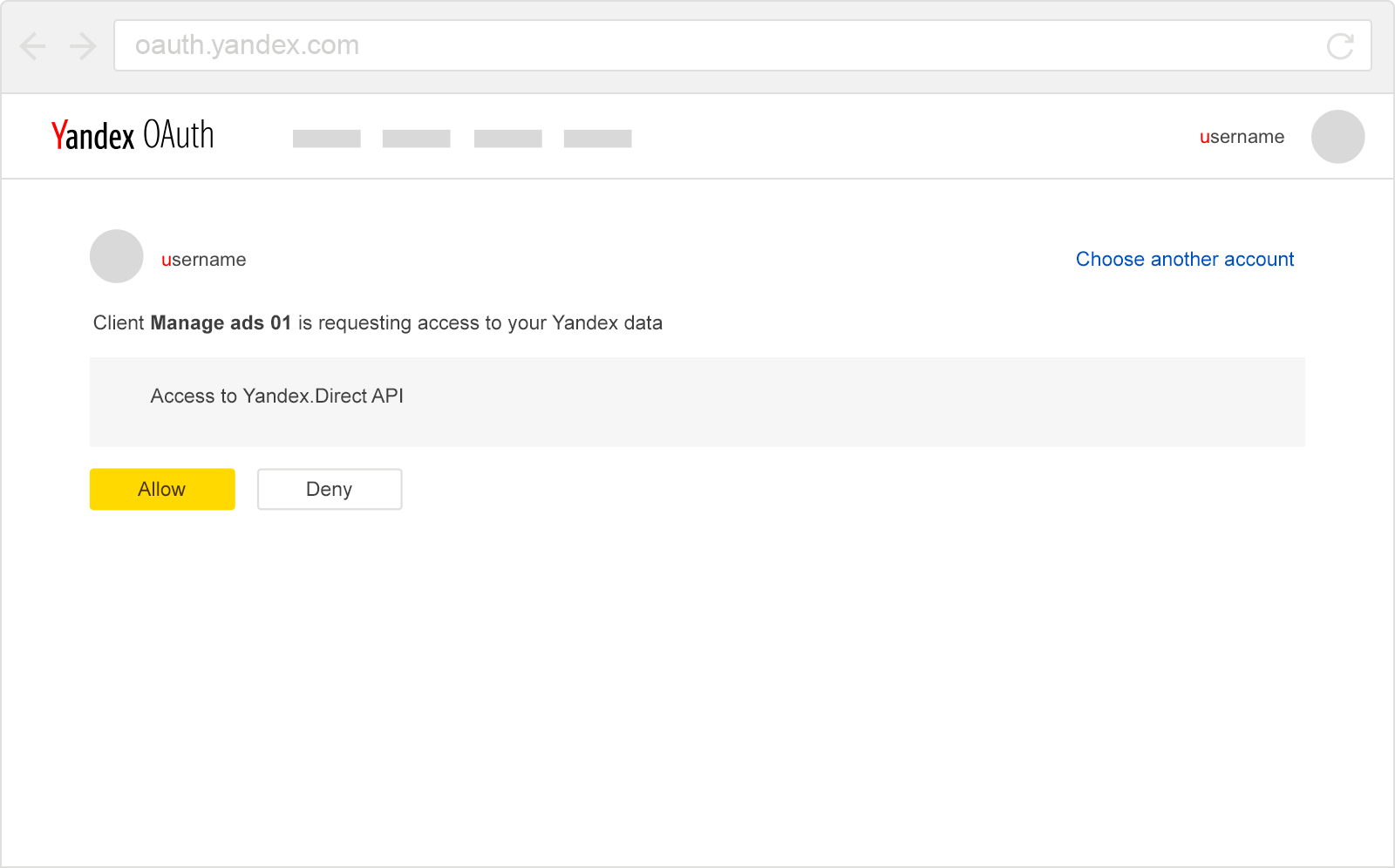Choose another account
Screen dimensions: 1395x868
click(x=1184, y=259)
